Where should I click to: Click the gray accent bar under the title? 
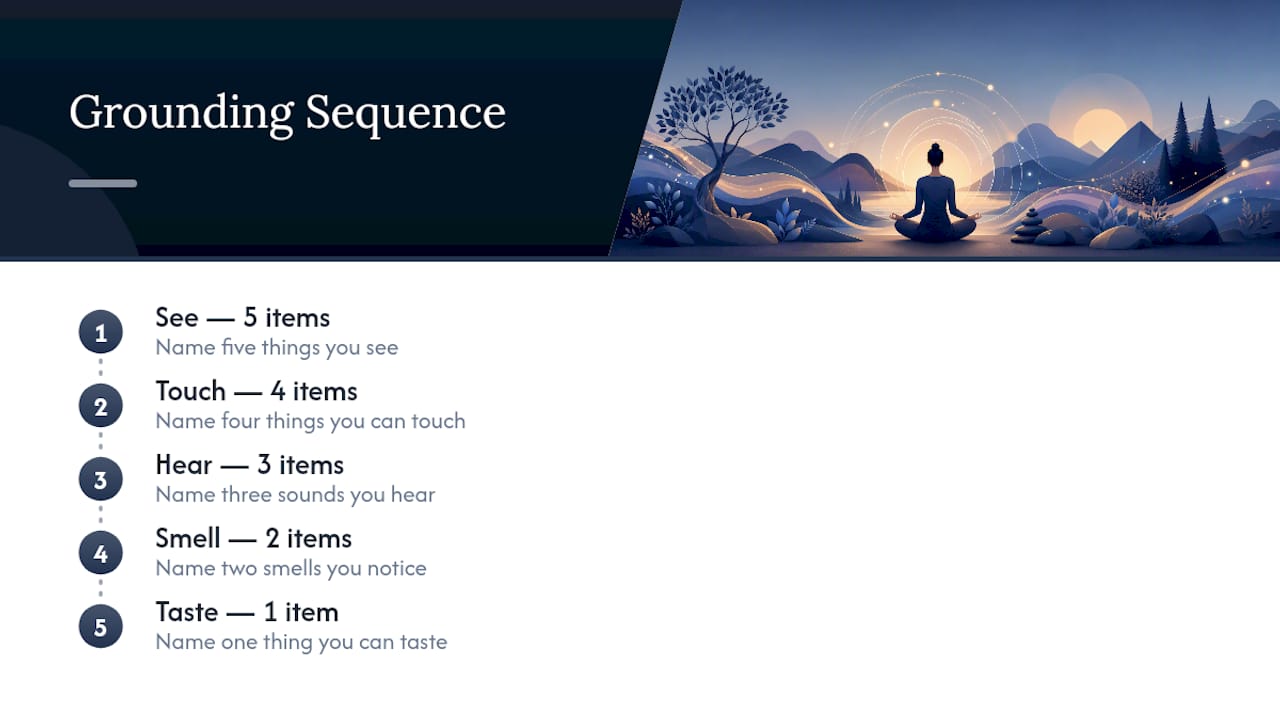point(103,183)
